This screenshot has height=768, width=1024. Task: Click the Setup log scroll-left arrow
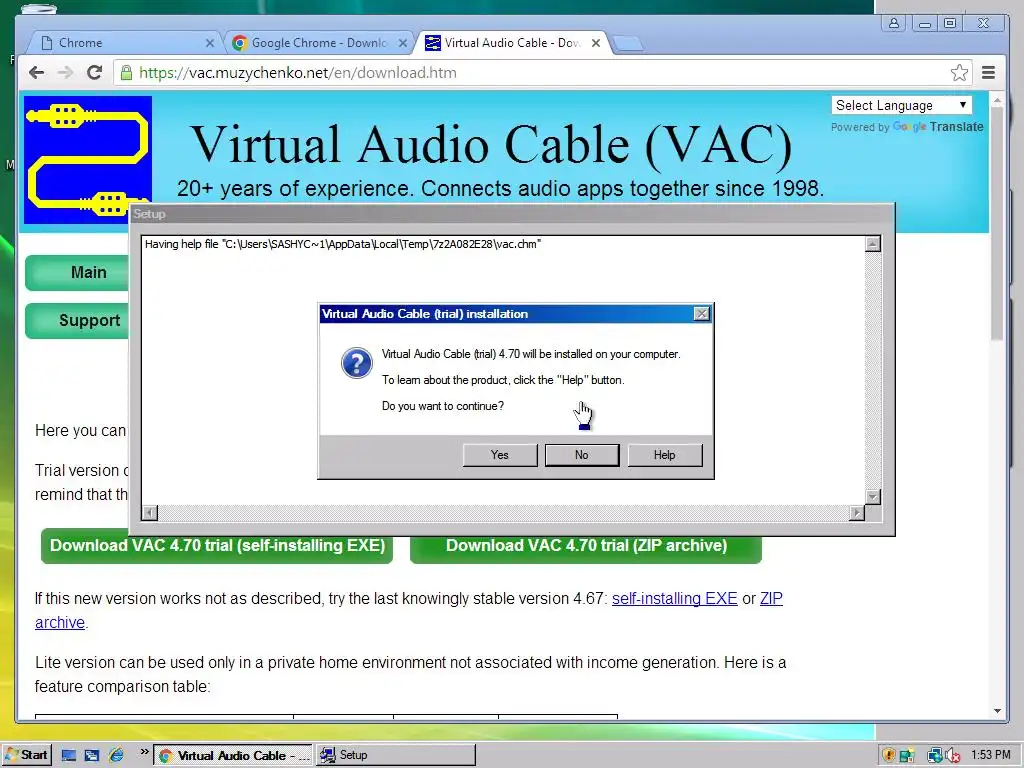[150, 513]
